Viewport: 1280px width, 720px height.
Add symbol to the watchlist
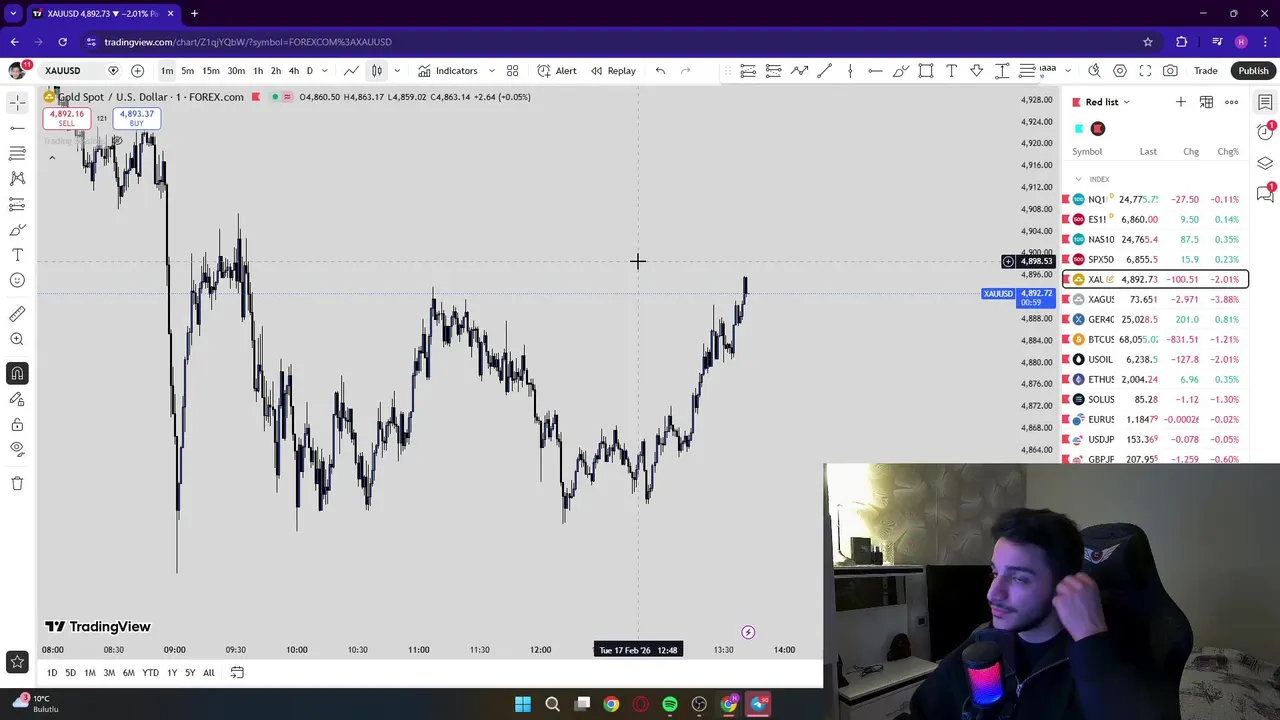1181,102
